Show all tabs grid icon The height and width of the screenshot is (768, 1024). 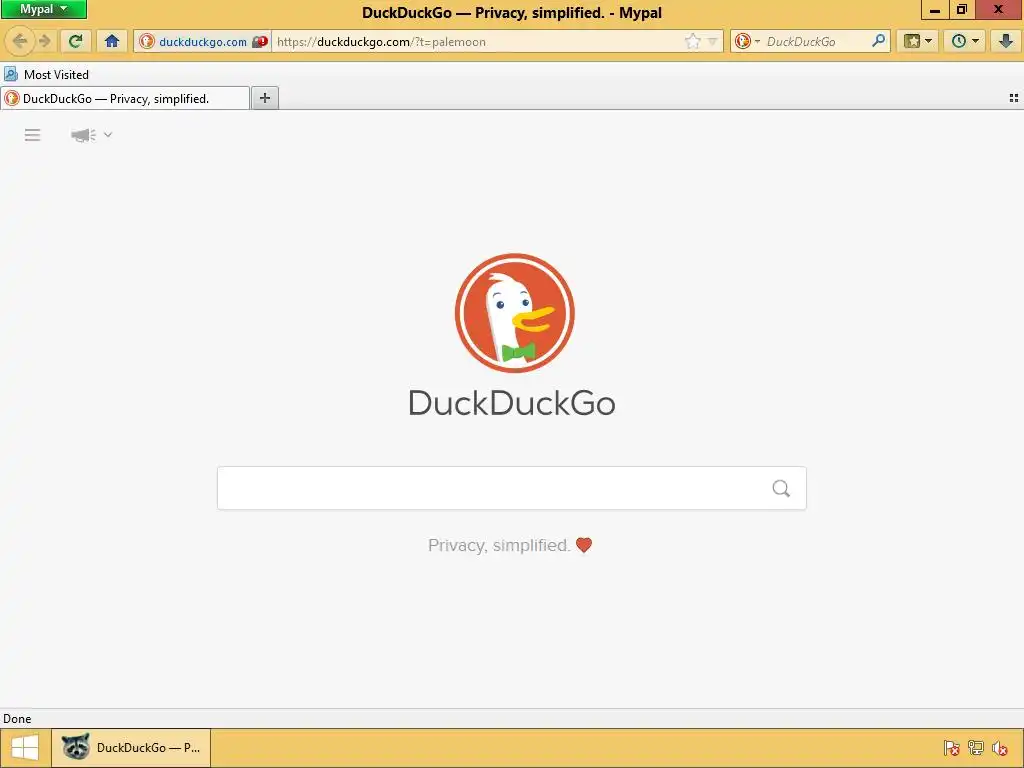(x=1014, y=98)
